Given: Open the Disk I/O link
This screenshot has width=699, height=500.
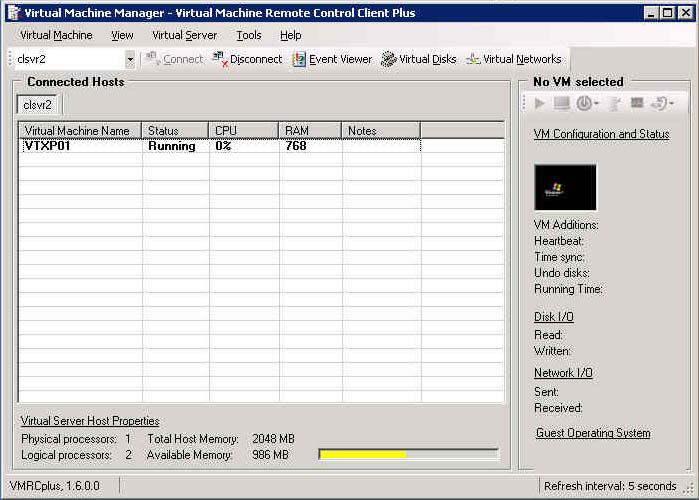Looking at the screenshot, I should (554, 316).
